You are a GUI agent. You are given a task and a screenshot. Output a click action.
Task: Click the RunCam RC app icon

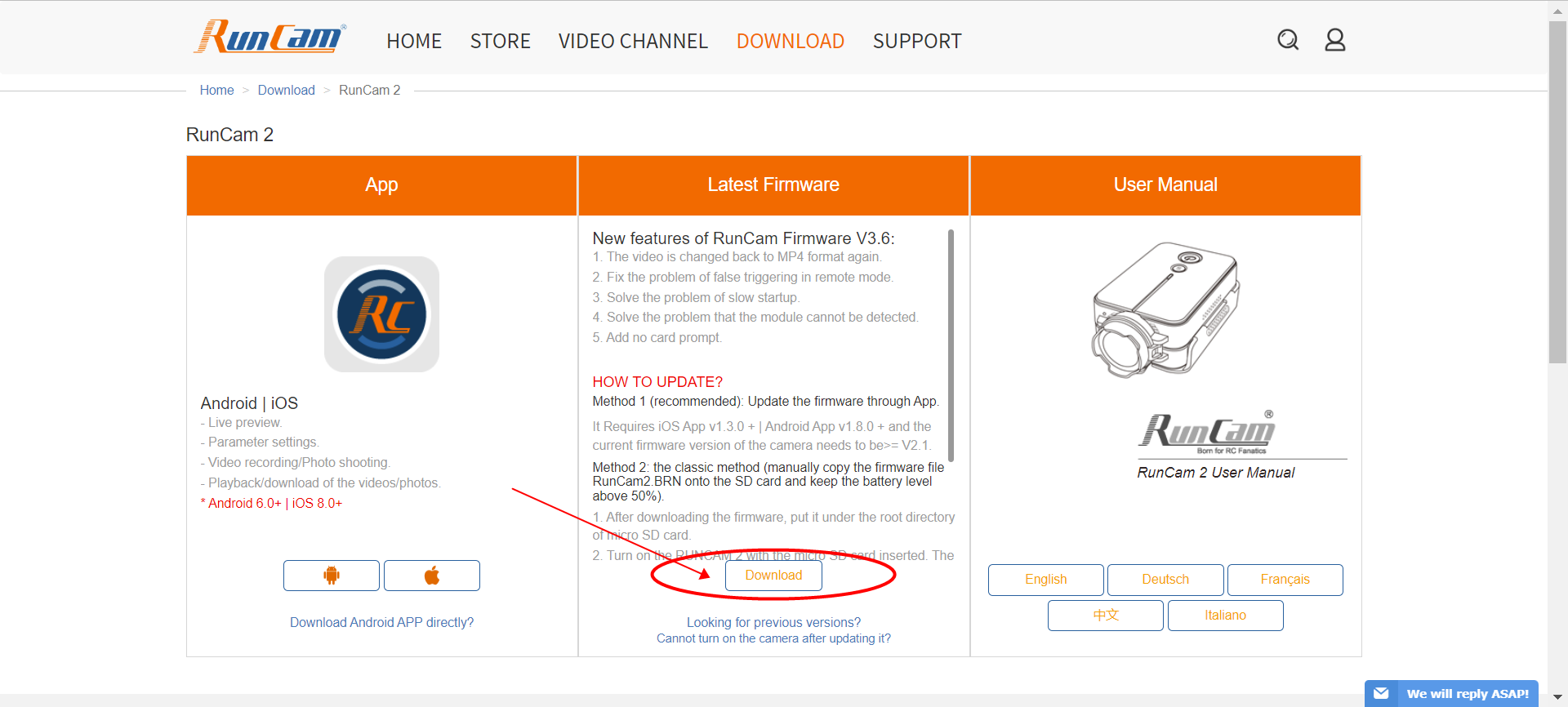pyautogui.click(x=381, y=314)
